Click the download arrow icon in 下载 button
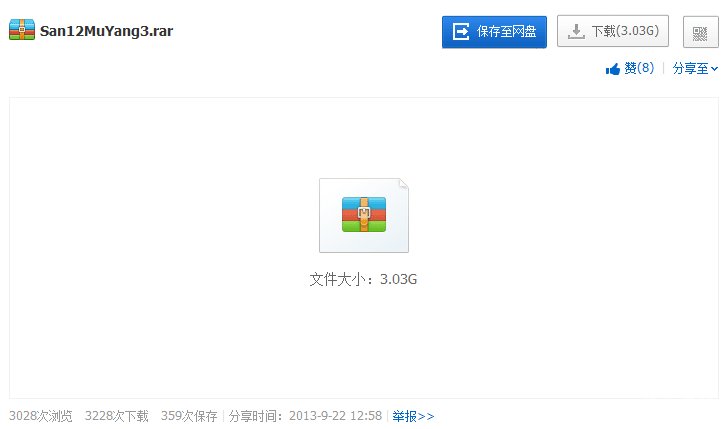This screenshot has height=429, width=726. (x=575, y=32)
